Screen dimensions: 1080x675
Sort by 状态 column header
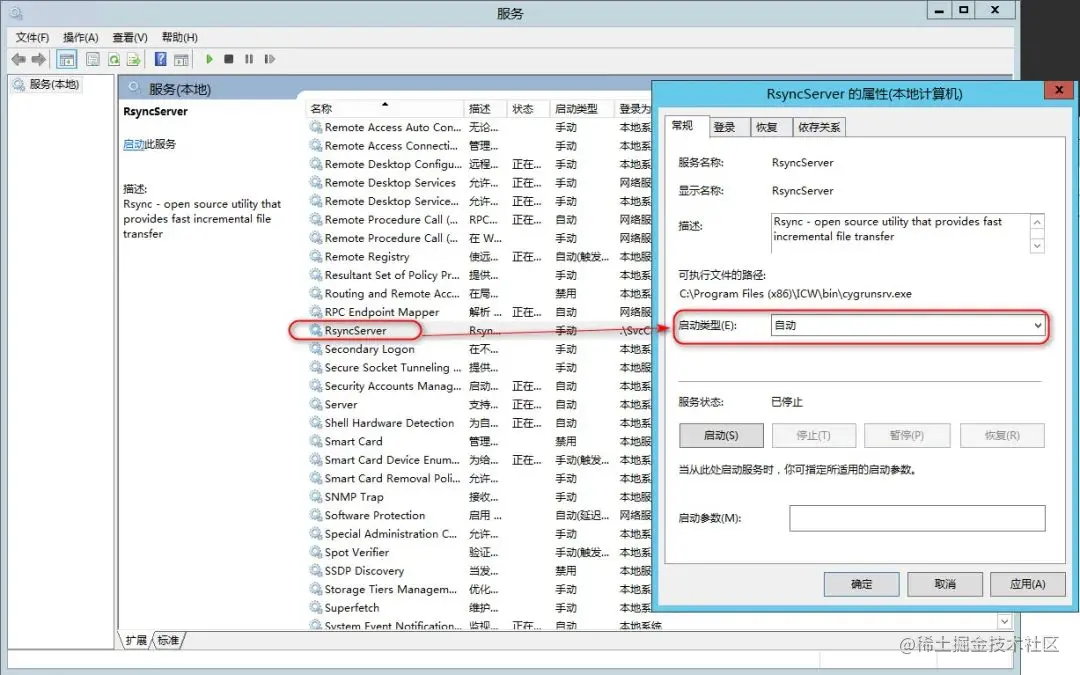pos(528,109)
